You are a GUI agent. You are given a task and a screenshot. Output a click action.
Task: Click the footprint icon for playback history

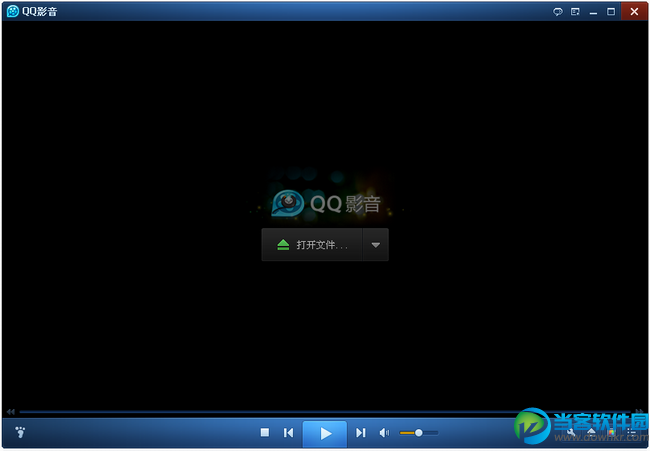pyautogui.click(x=20, y=432)
